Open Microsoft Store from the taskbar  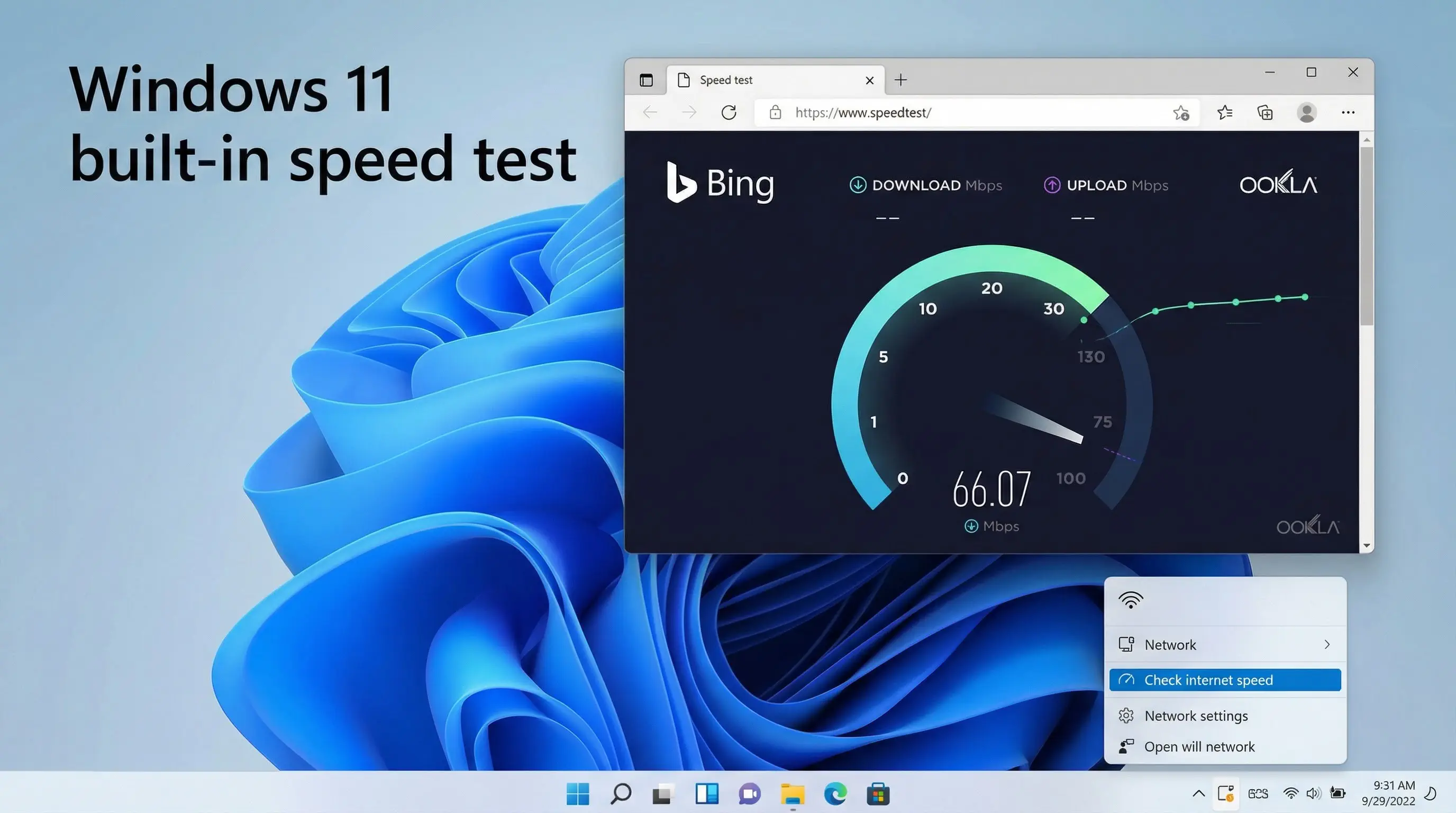pos(878,794)
